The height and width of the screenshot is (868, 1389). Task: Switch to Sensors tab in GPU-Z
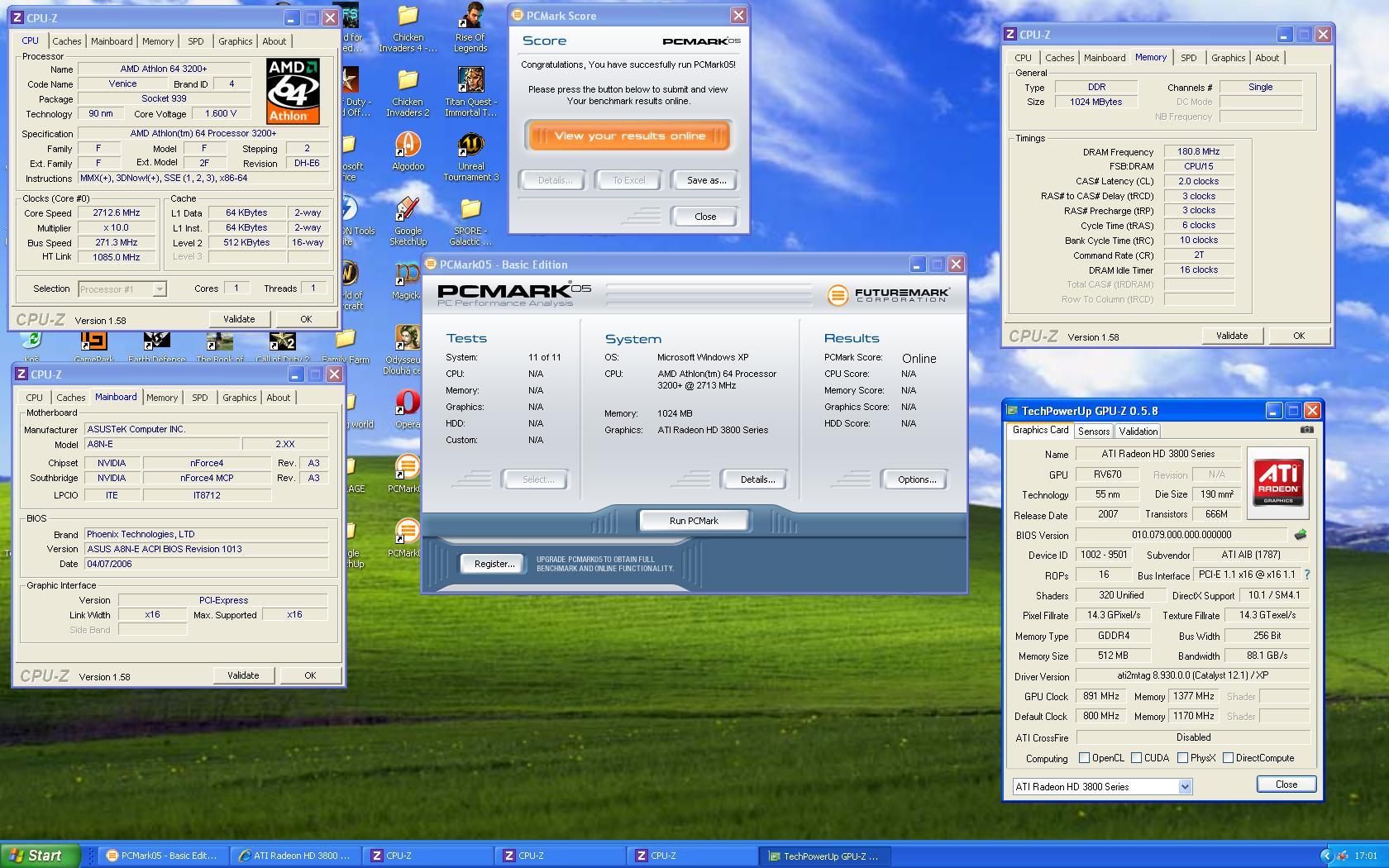pyautogui.click(x=1094, y=432)
